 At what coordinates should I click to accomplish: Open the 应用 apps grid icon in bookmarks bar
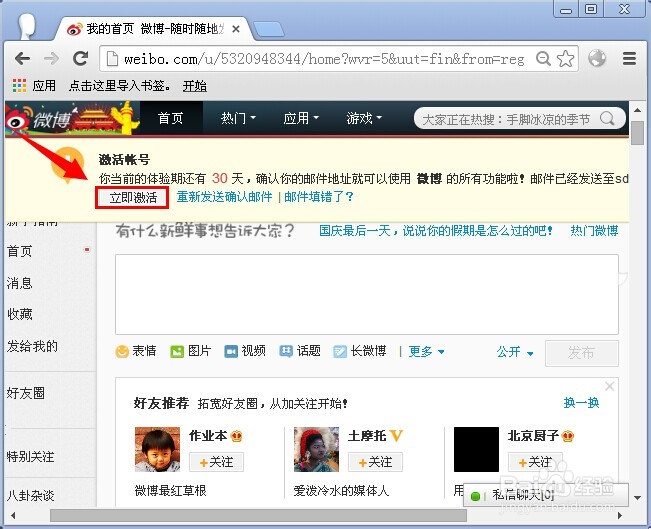click(19, 86)
